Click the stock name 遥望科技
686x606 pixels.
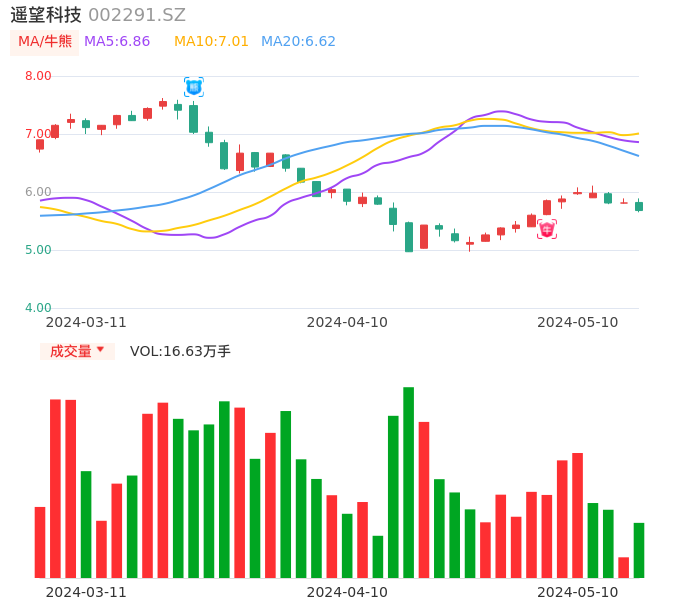46,15
